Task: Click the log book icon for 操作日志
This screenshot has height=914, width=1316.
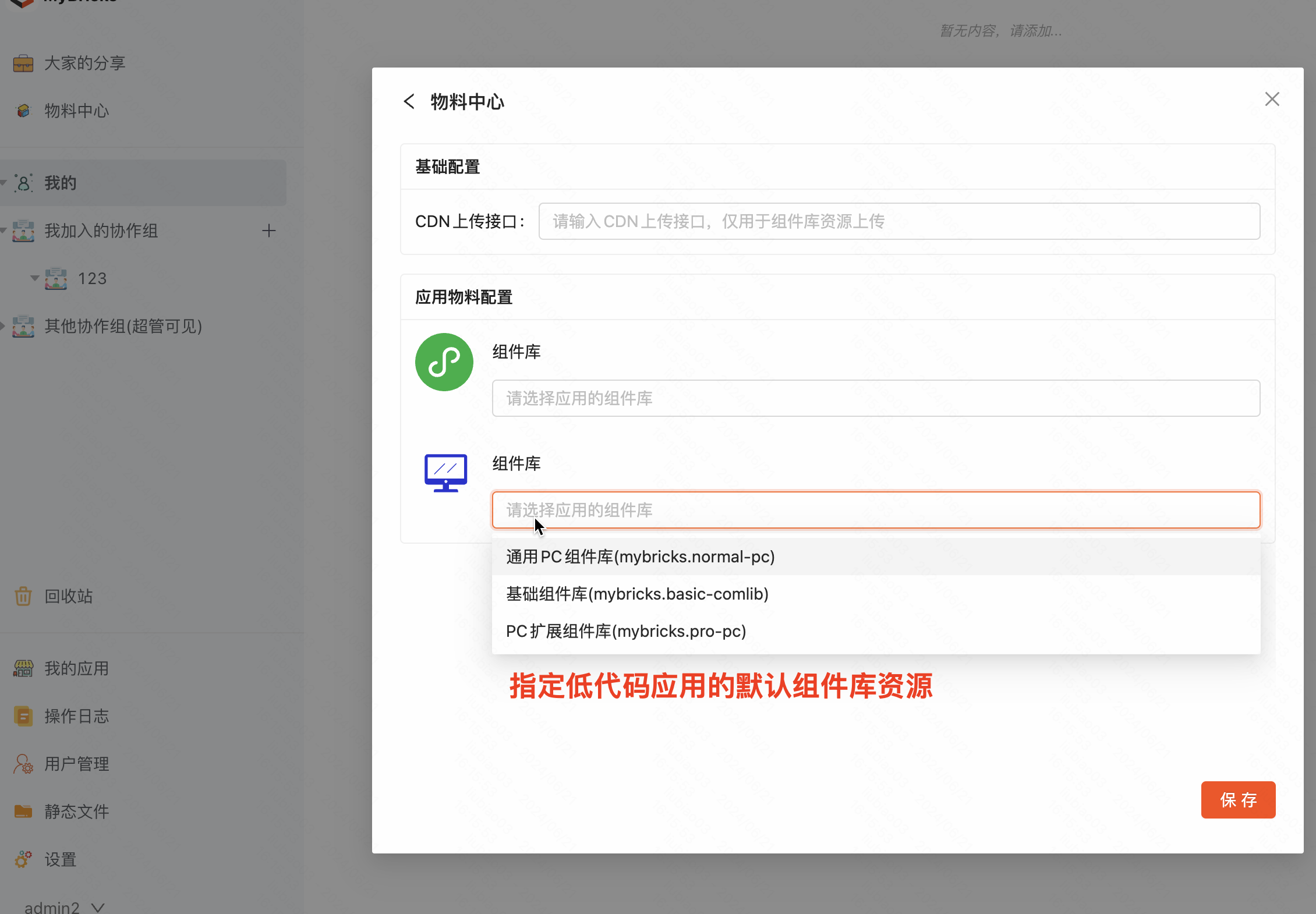Action: tap(23, 716)
